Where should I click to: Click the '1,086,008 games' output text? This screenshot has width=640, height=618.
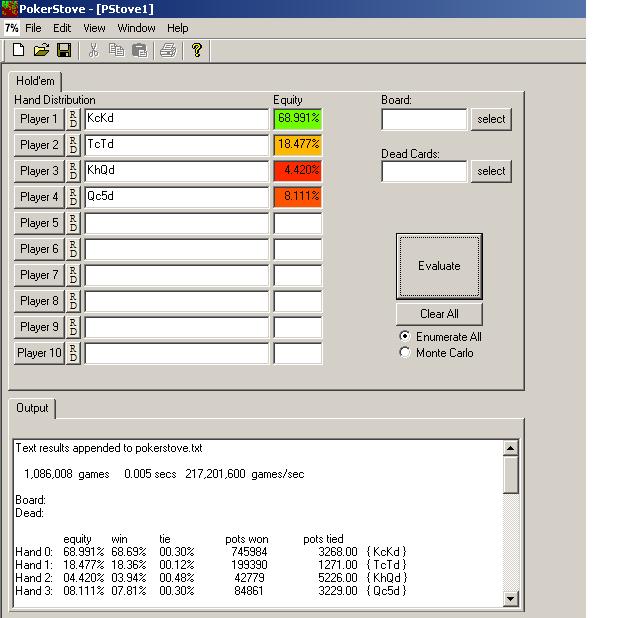[67, 474]
